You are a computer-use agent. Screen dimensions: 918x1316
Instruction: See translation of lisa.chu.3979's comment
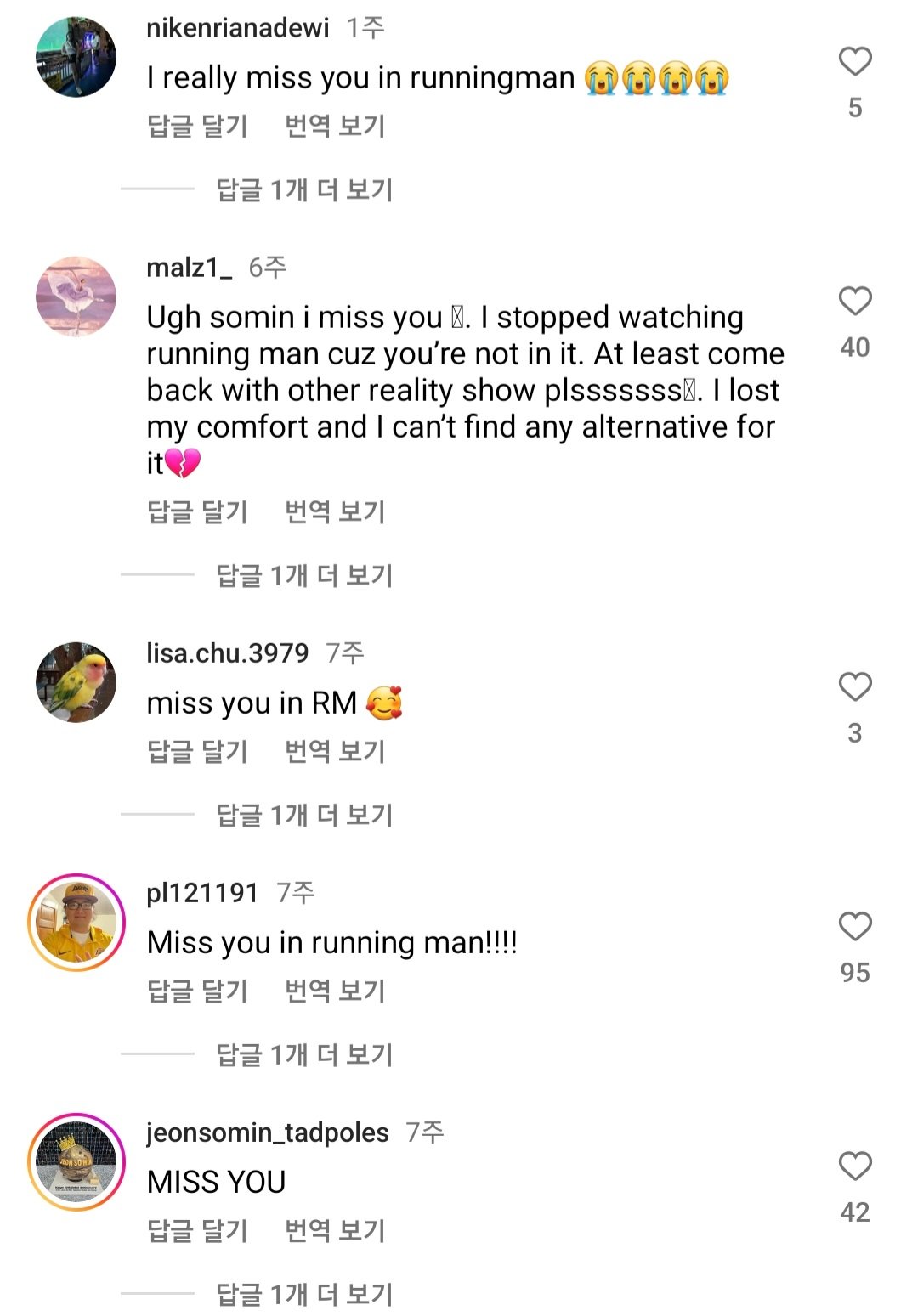tap(335, 751)
